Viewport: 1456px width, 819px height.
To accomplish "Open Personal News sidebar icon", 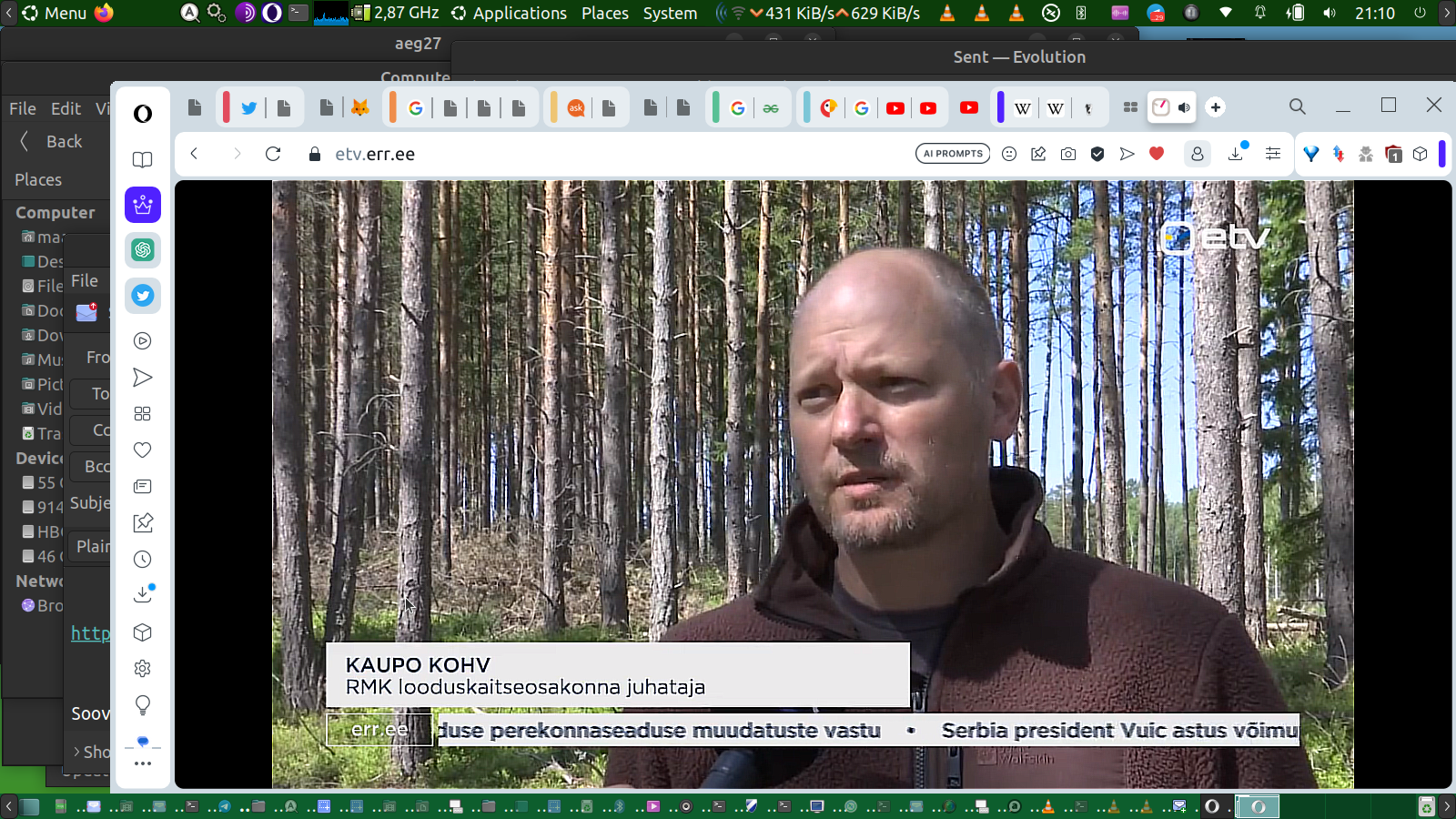I will (x=143, y=487).
